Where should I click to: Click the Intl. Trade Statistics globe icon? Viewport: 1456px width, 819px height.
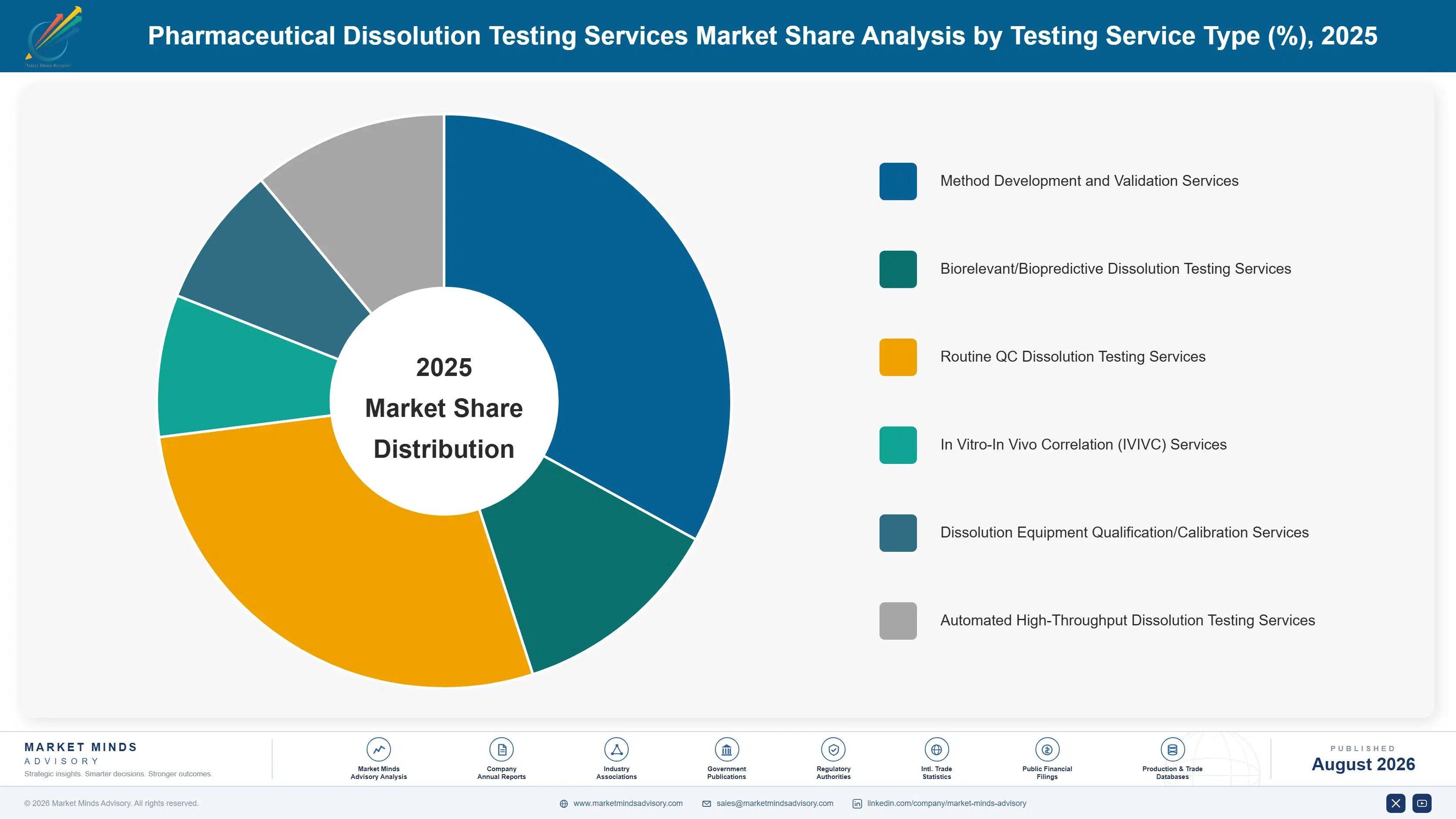(937, 749)
